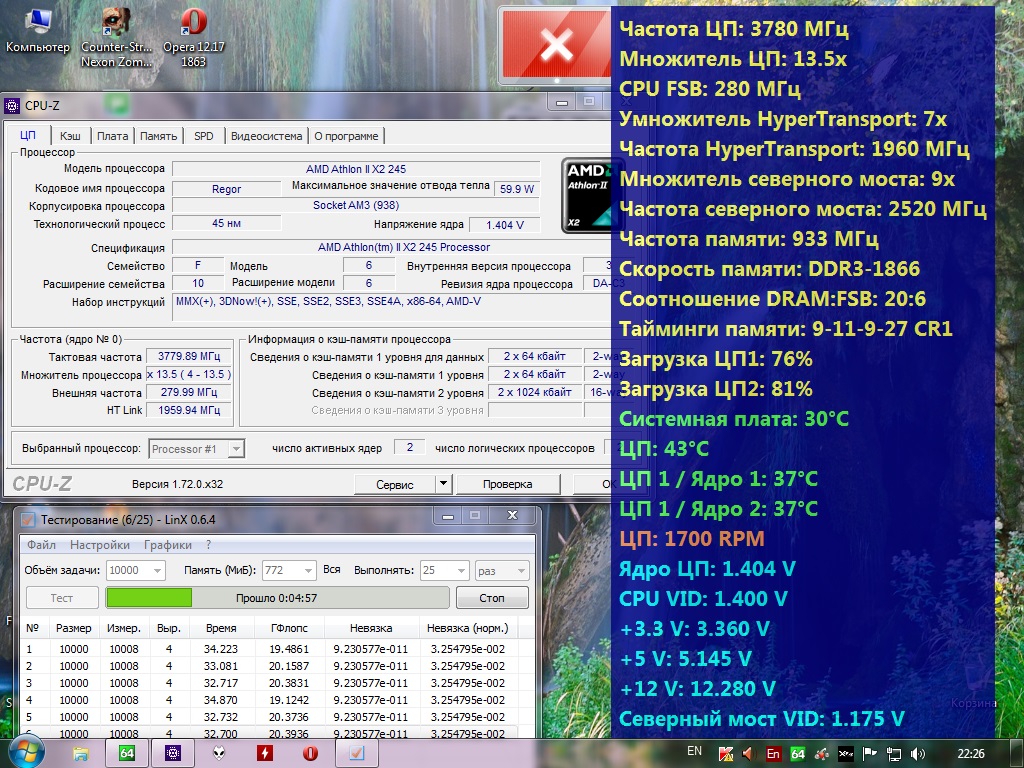Click the Вся memory button
This screenshot has width=1024, height=768.
(x=332, y=569)
